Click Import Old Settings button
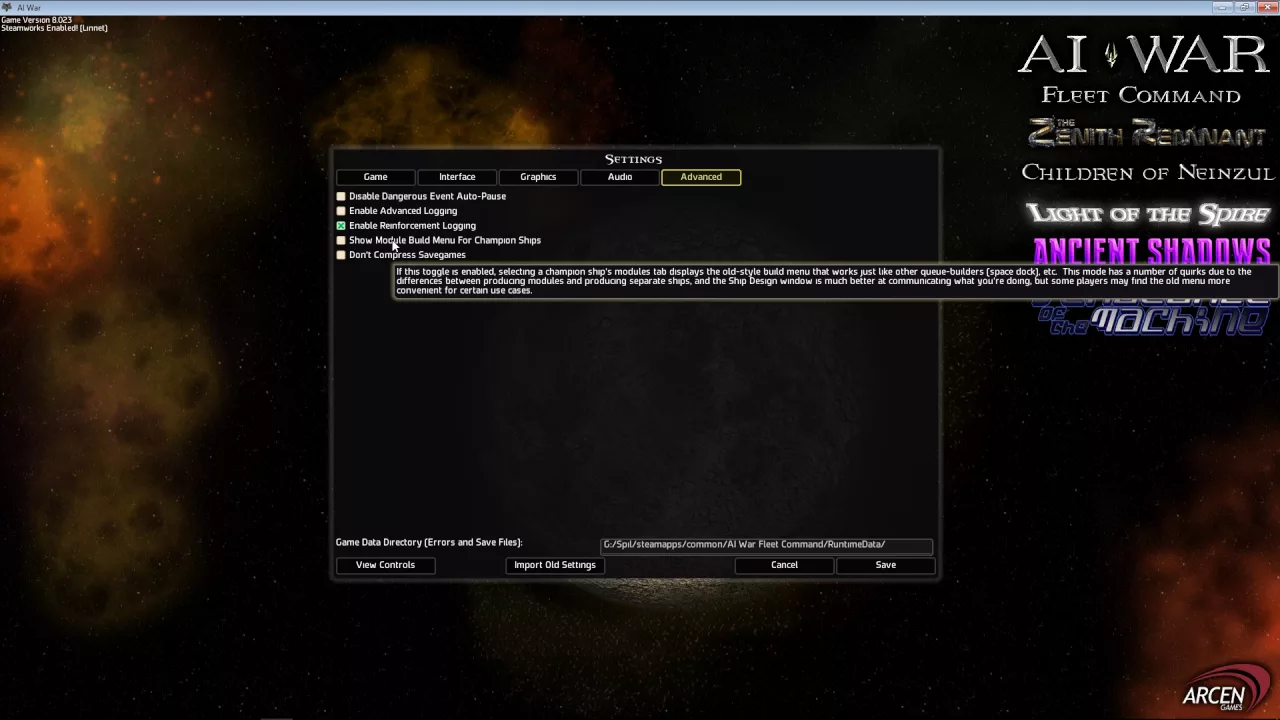Viewport: 1280px width, 720px height. pyautogui.click(x=555, y=565)
